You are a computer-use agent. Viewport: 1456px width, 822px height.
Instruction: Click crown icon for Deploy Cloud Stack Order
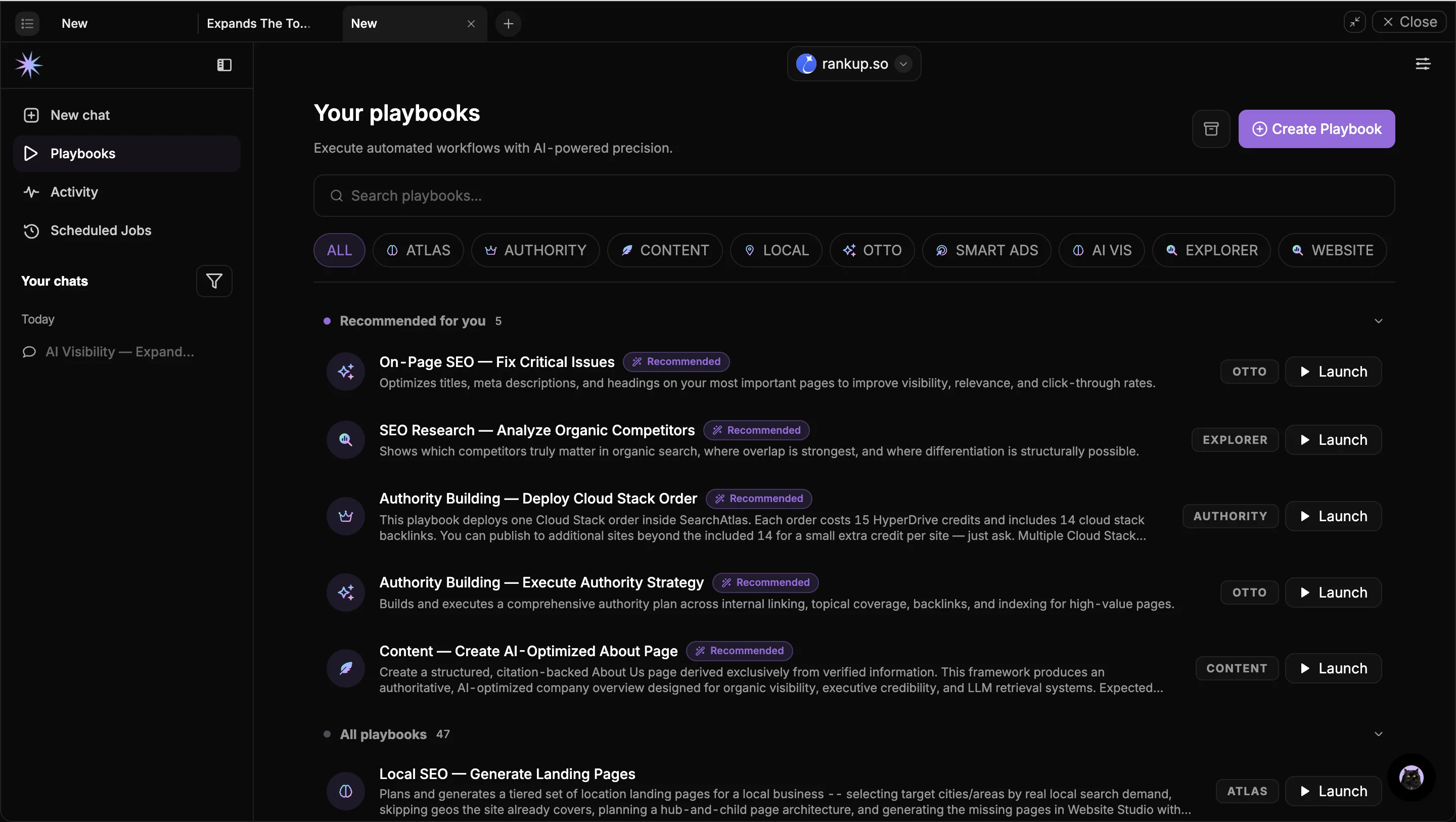click(x=345, y=516)
